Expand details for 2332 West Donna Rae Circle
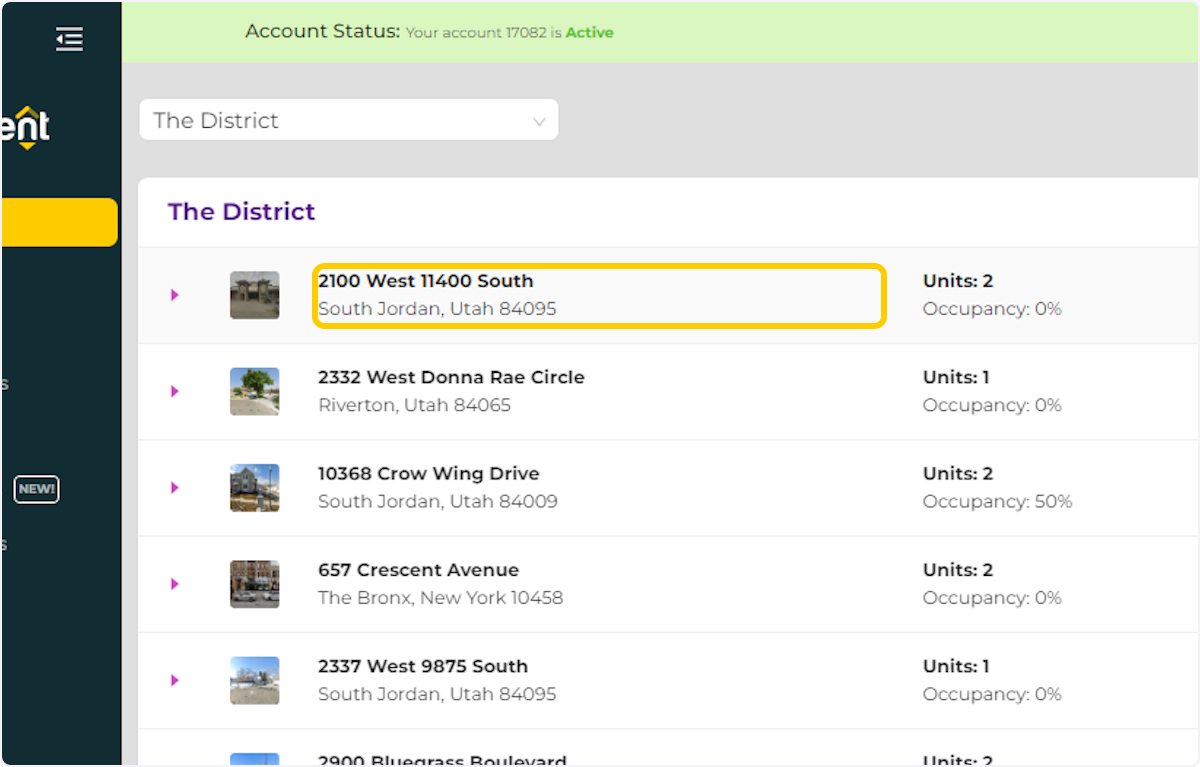 click(x=174, y=391)
